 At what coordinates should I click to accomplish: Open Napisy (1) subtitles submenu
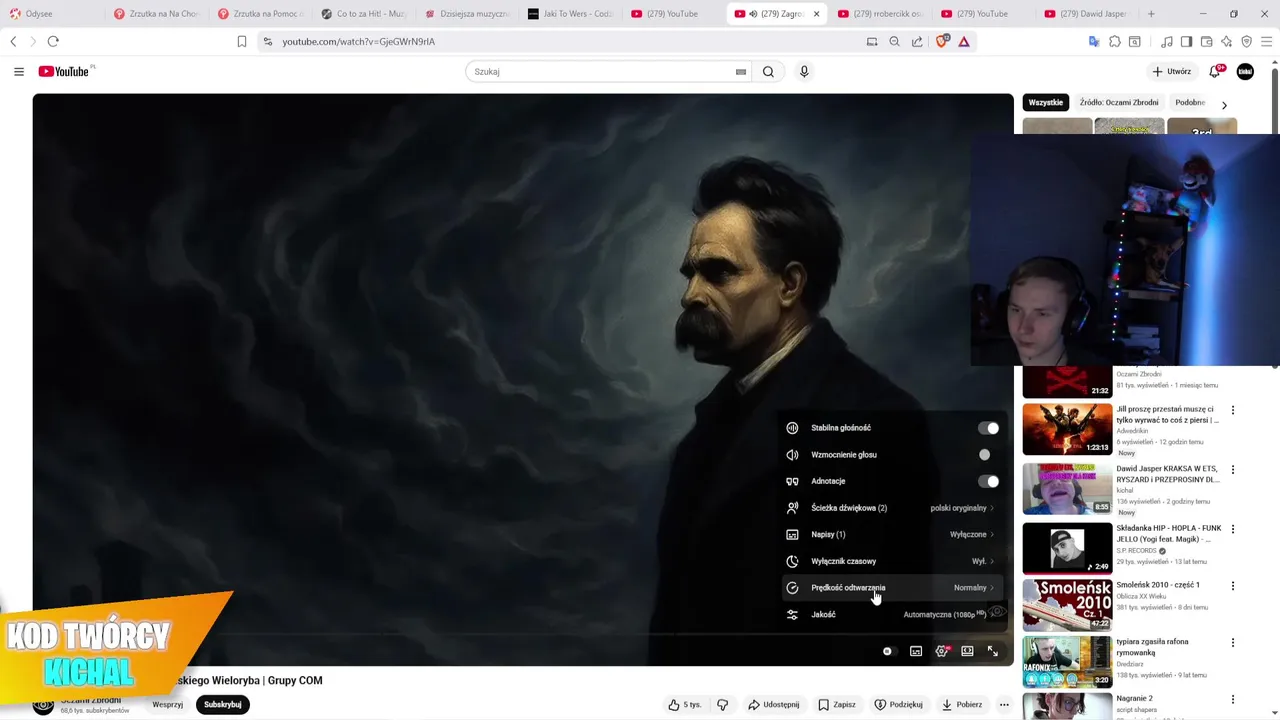click(891, 534)
